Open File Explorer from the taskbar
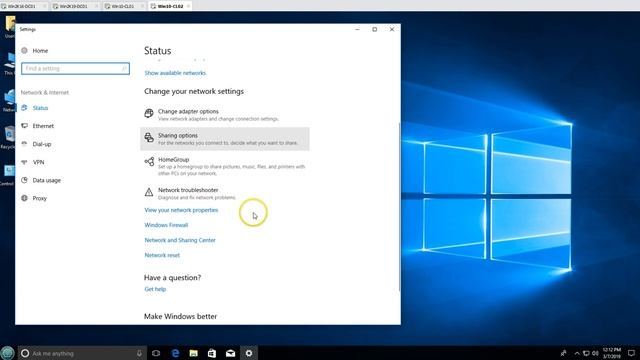640x360 pixels. pyautogui.click(x=193, y=353)
